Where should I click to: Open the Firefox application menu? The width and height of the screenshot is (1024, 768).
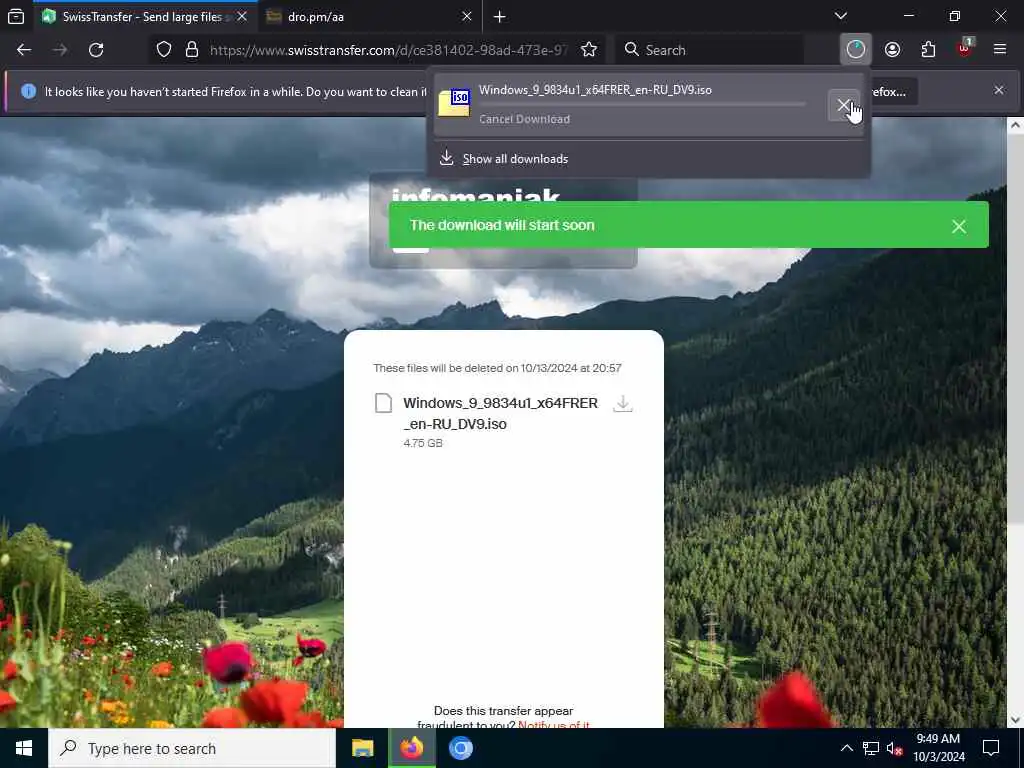coord(1000,50)
